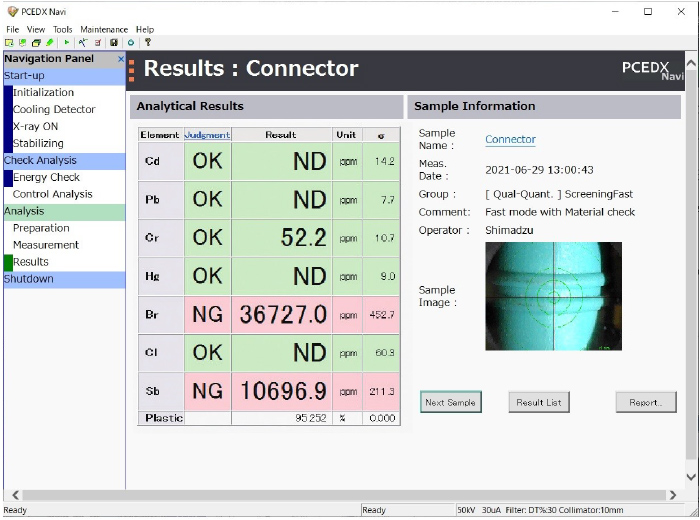
Task: Click the Hg element cell
Action: 161,276
